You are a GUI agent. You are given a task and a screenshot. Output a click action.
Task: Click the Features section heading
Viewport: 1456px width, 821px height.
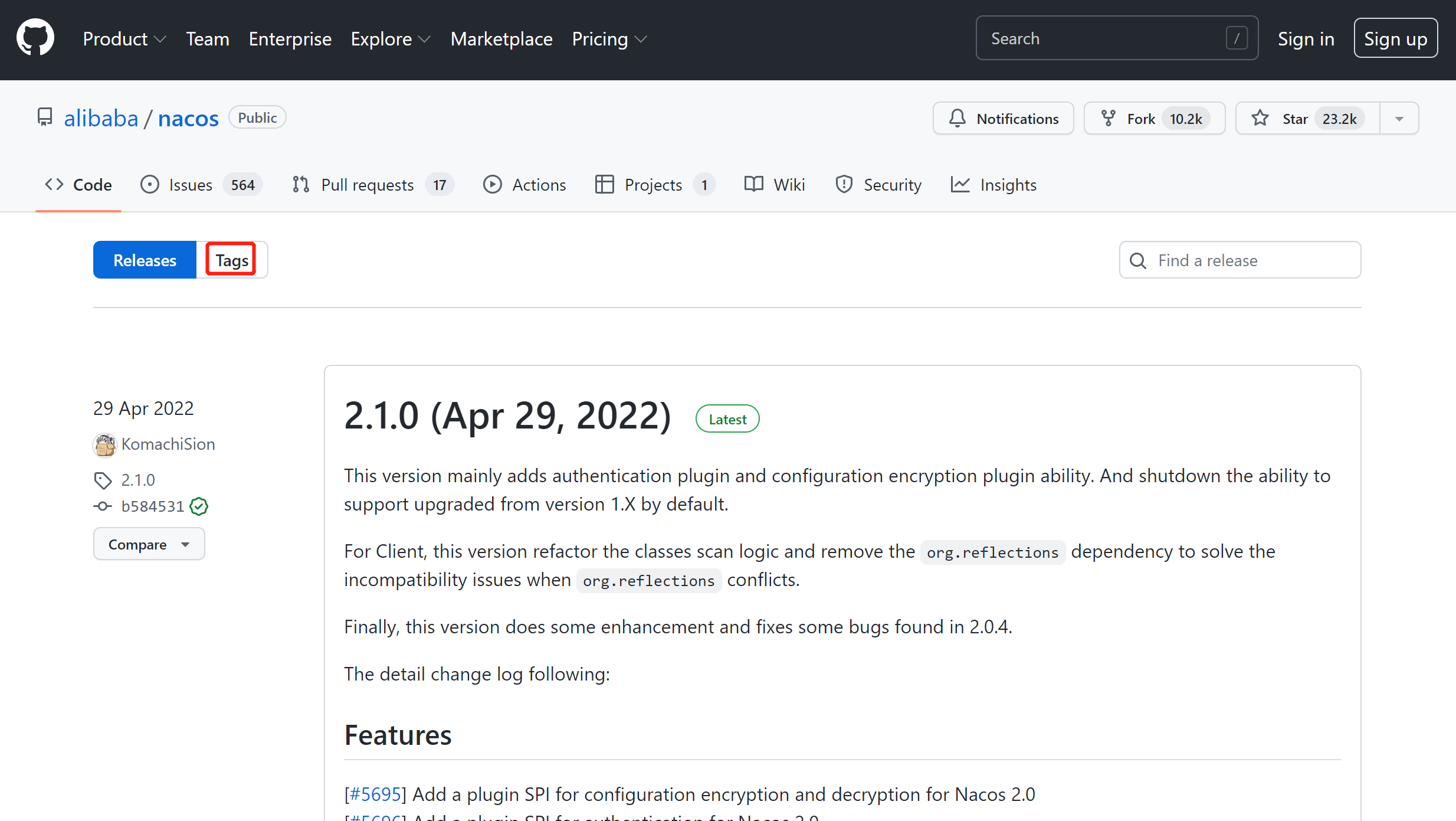click(x=398, y=735)
